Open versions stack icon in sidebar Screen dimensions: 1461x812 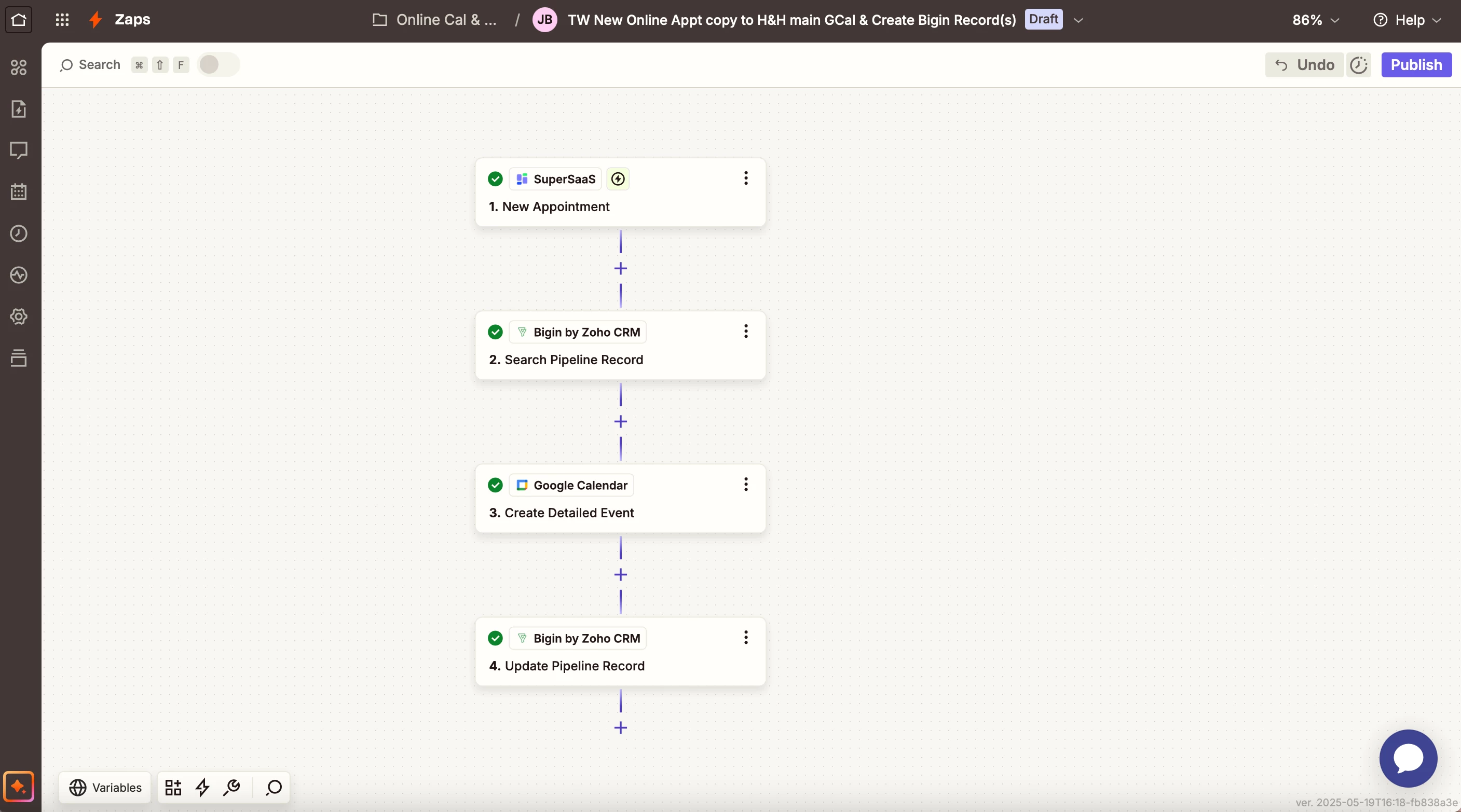point(19,358)
